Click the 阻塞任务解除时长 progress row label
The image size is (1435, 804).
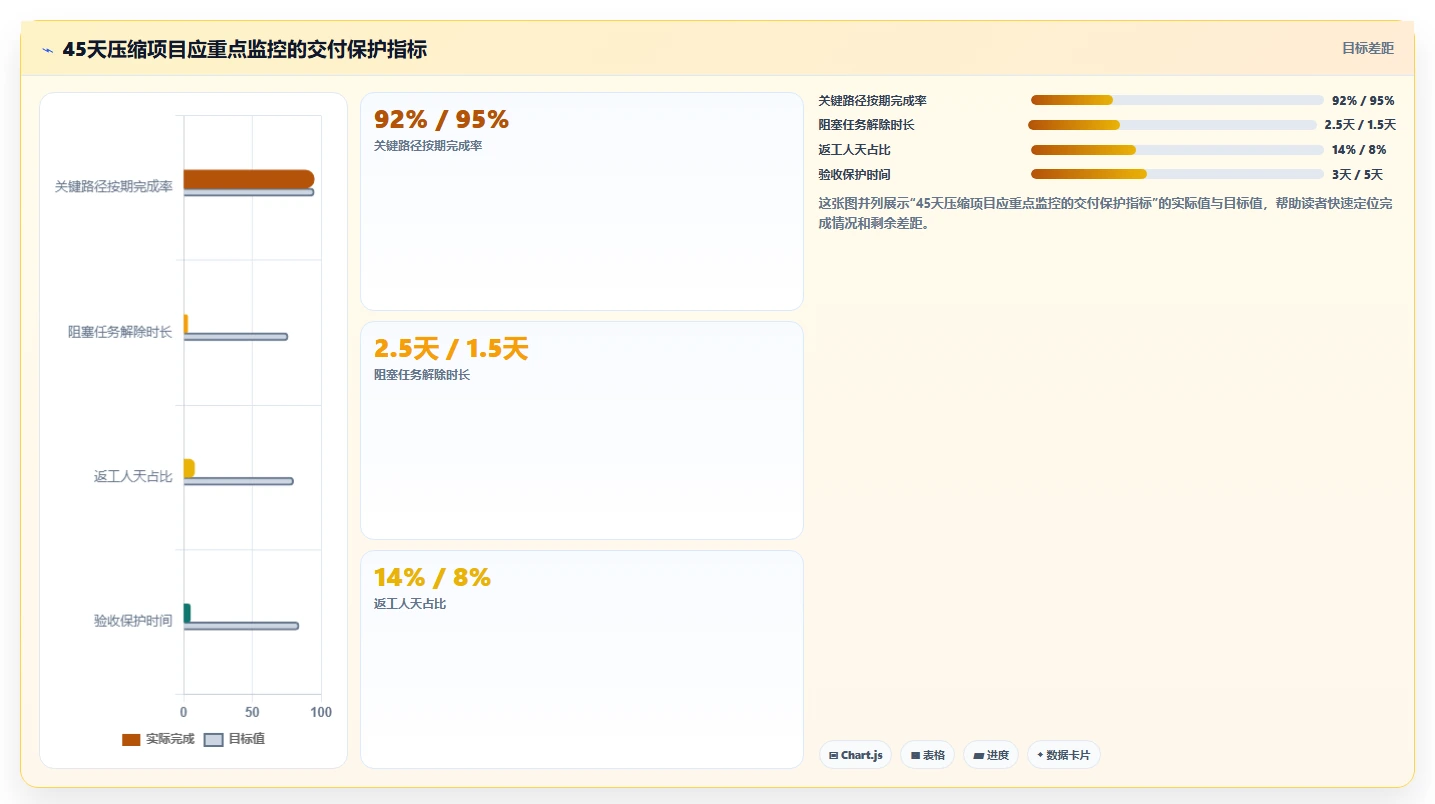tap(866, 125)
